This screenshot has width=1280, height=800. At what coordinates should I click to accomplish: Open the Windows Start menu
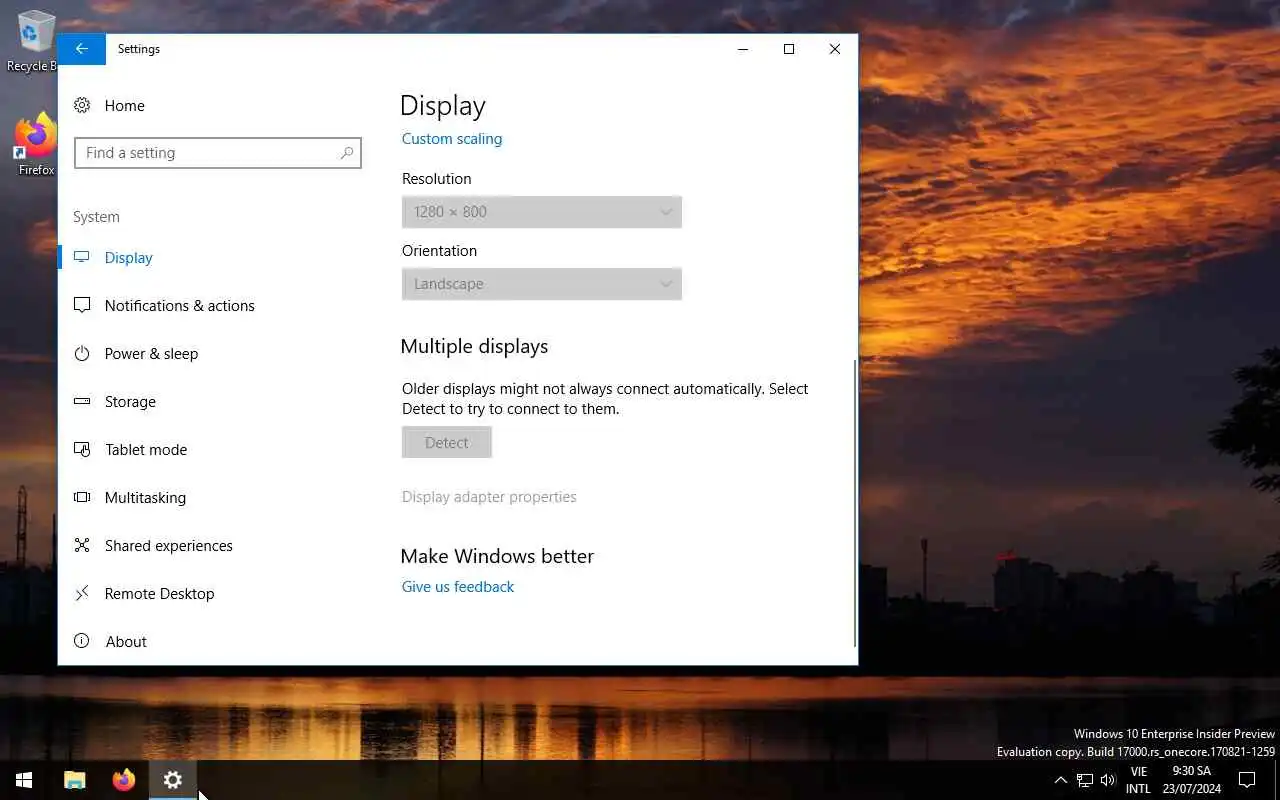click(x=24, y=780)
